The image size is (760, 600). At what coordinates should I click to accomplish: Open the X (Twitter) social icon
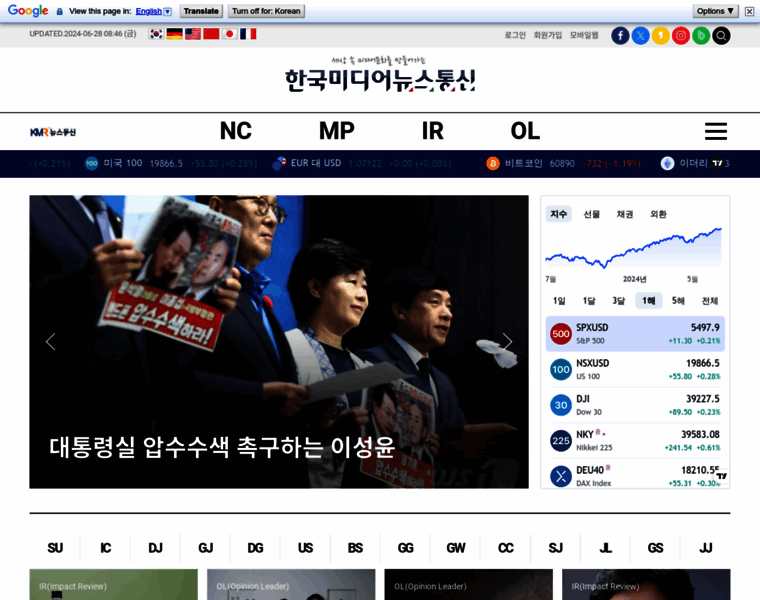point(640,35)
